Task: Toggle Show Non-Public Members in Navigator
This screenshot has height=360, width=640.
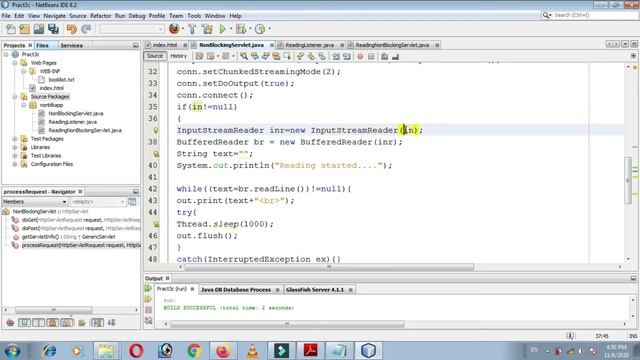Action: (x=53, y=323)
